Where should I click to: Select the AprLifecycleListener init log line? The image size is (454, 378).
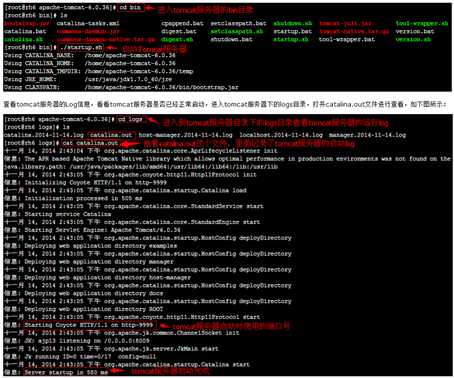[x=141, y=151]
